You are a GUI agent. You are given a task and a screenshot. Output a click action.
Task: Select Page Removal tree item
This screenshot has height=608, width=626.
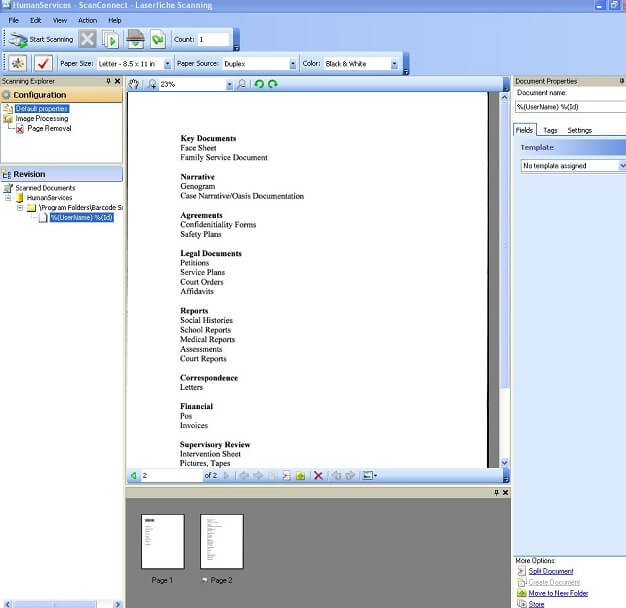point(49,129)
